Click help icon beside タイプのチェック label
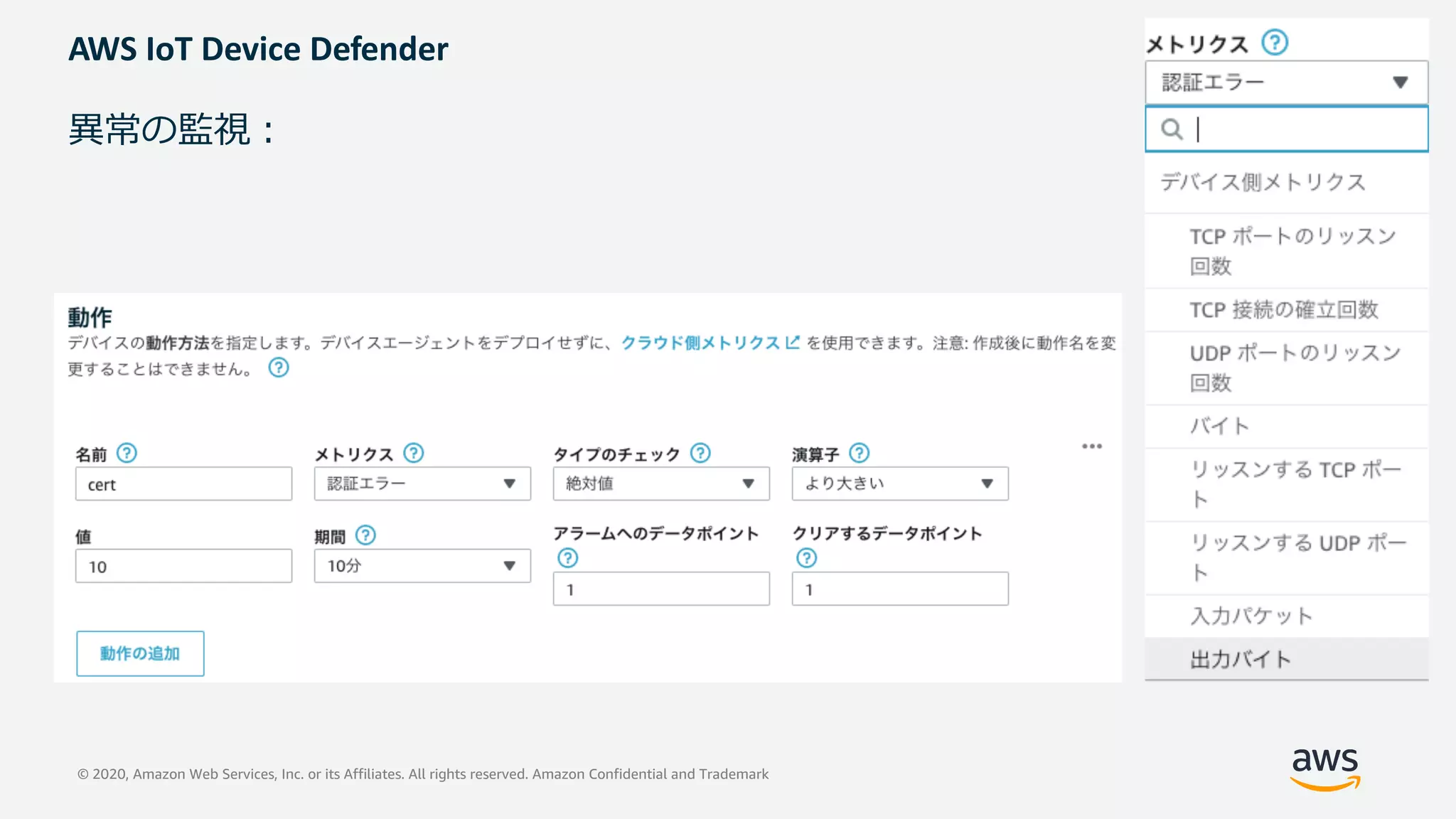The width and height of the screenshot is (1456, 819). pyautogui.click(x=700, y=453)
